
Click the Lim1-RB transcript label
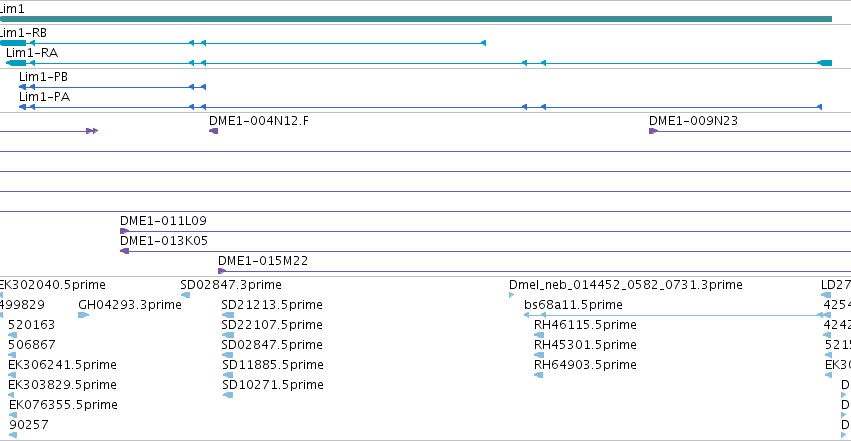point(23,33)
